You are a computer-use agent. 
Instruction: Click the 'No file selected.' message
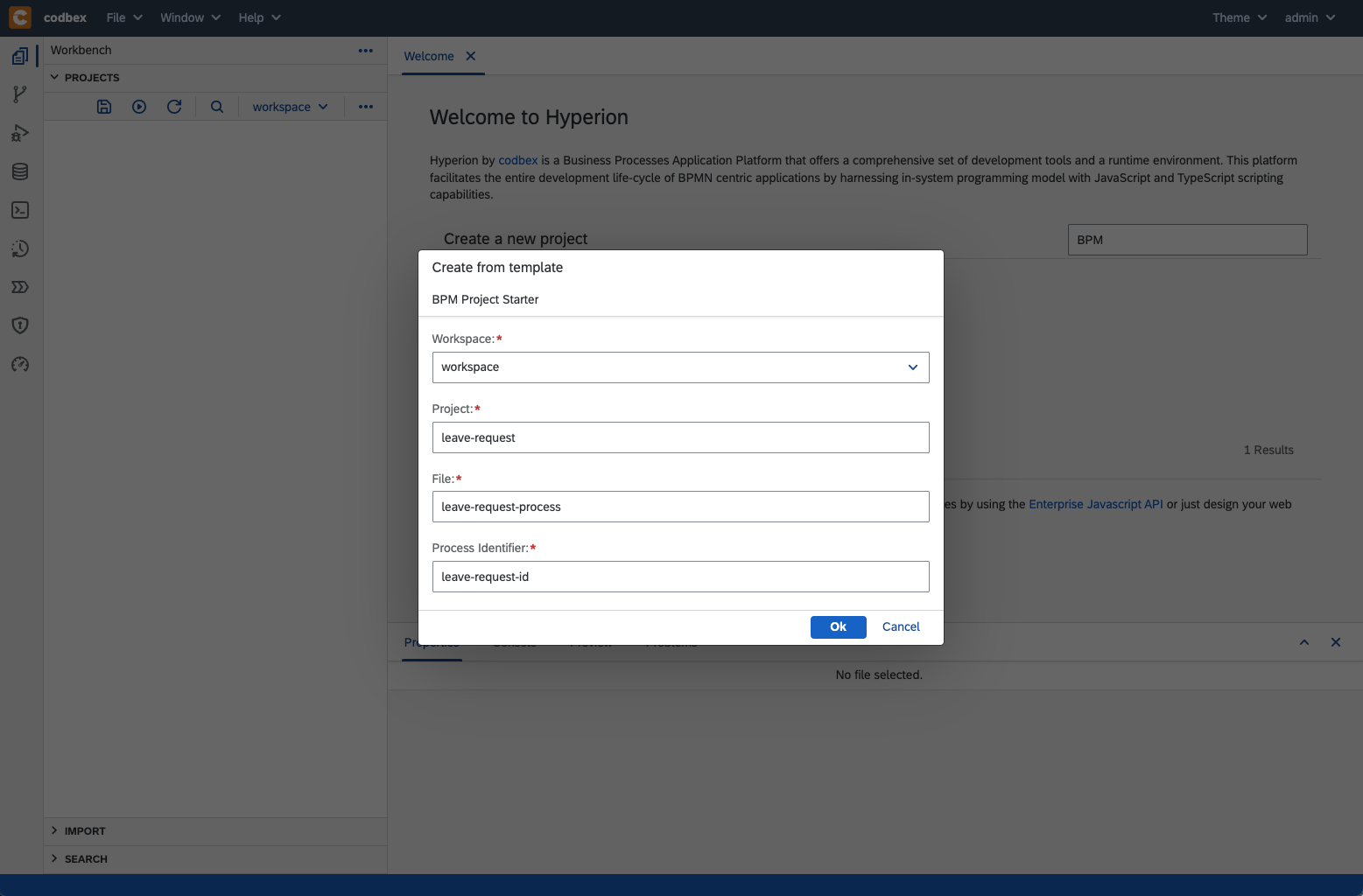coord(879,675)
